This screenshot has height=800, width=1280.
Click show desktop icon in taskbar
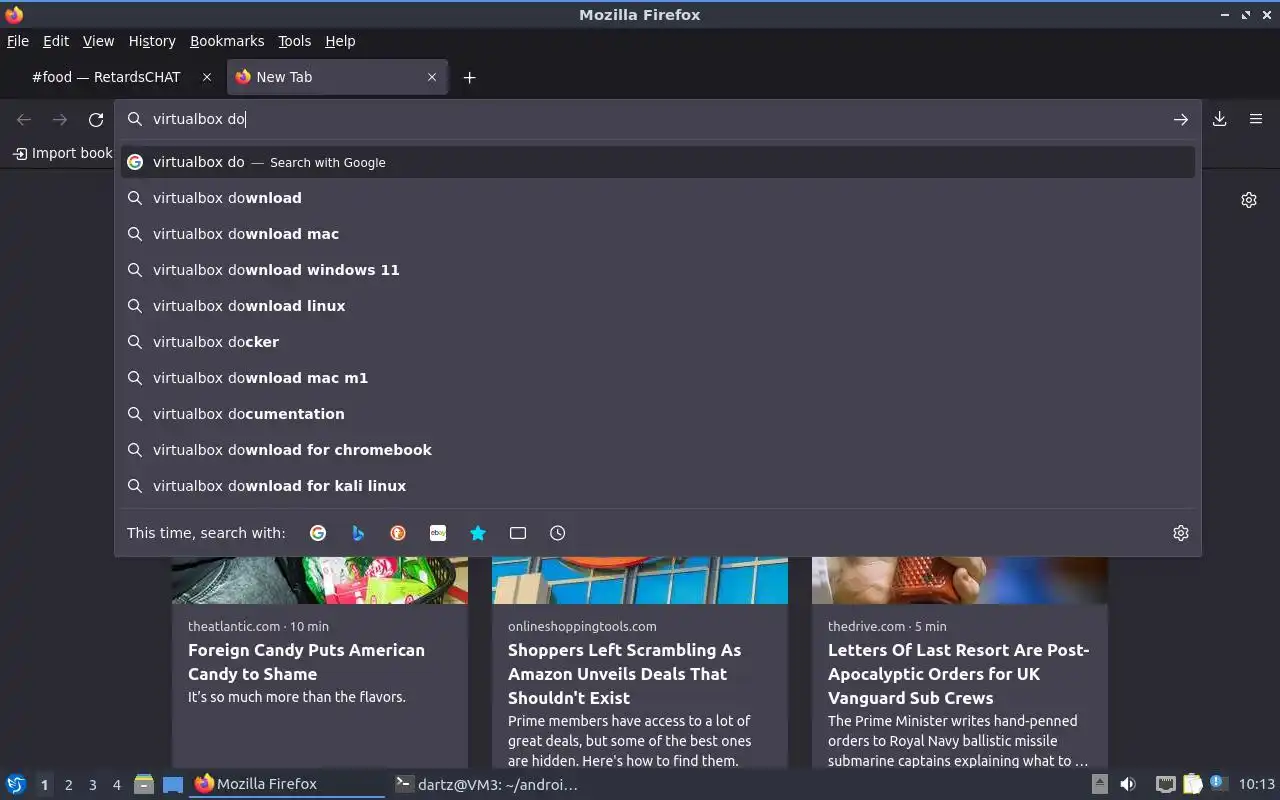pyautogui.click(x=172, y=784)
